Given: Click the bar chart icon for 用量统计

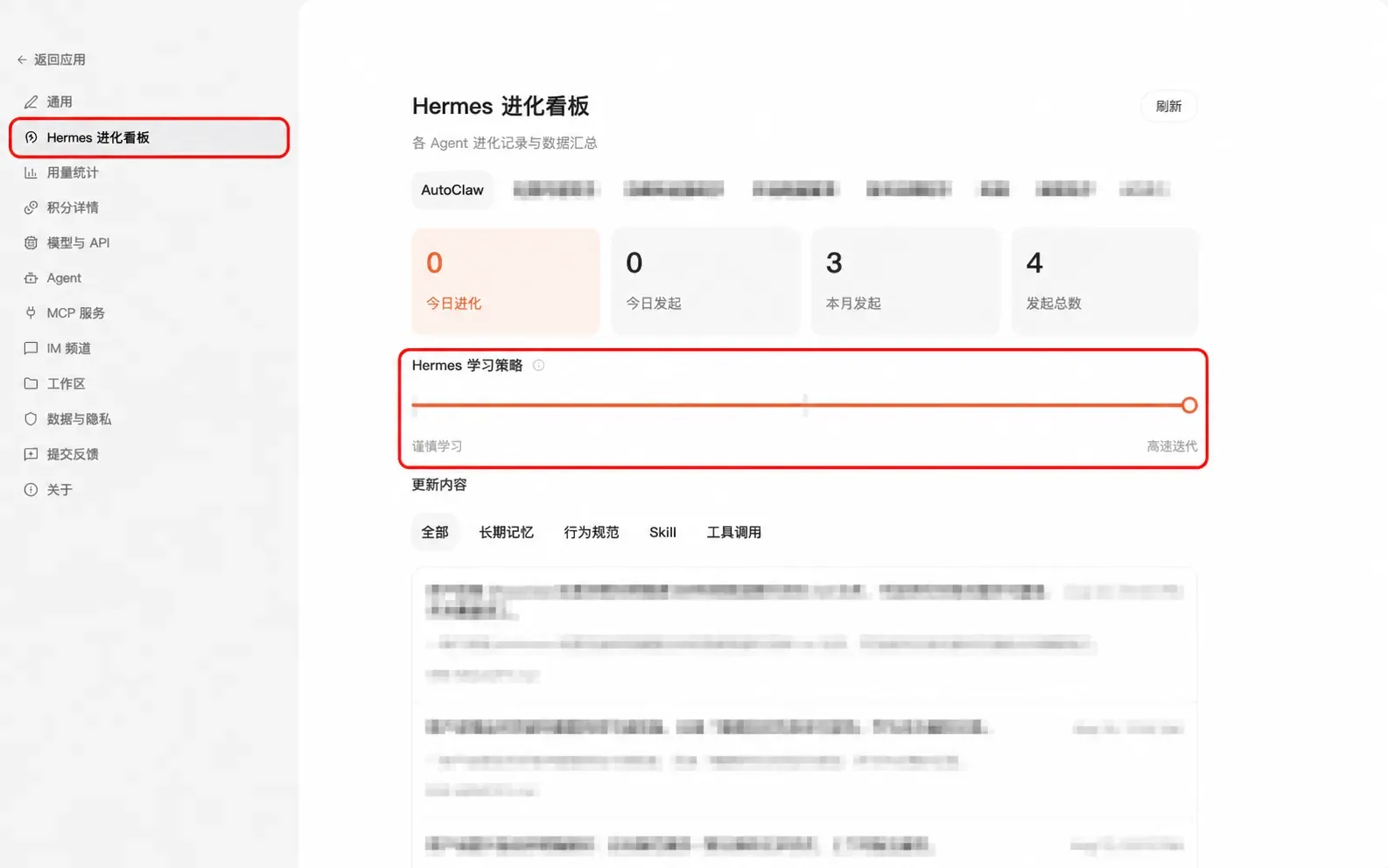Looking at the screenshot, I should click(31, 172).
